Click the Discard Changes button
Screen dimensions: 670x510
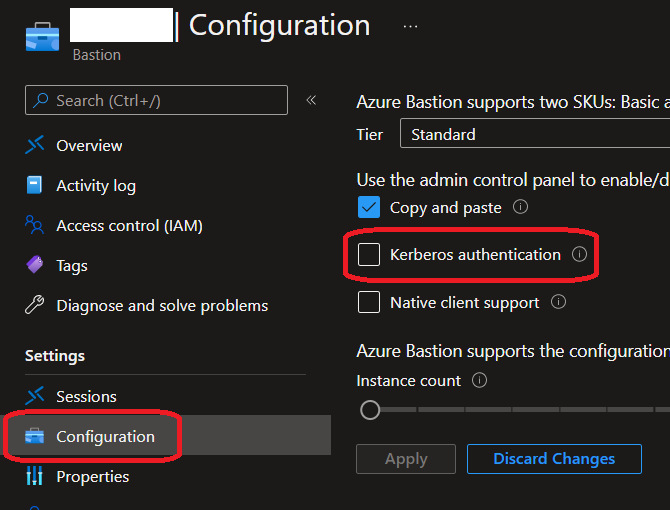(554, 459)
